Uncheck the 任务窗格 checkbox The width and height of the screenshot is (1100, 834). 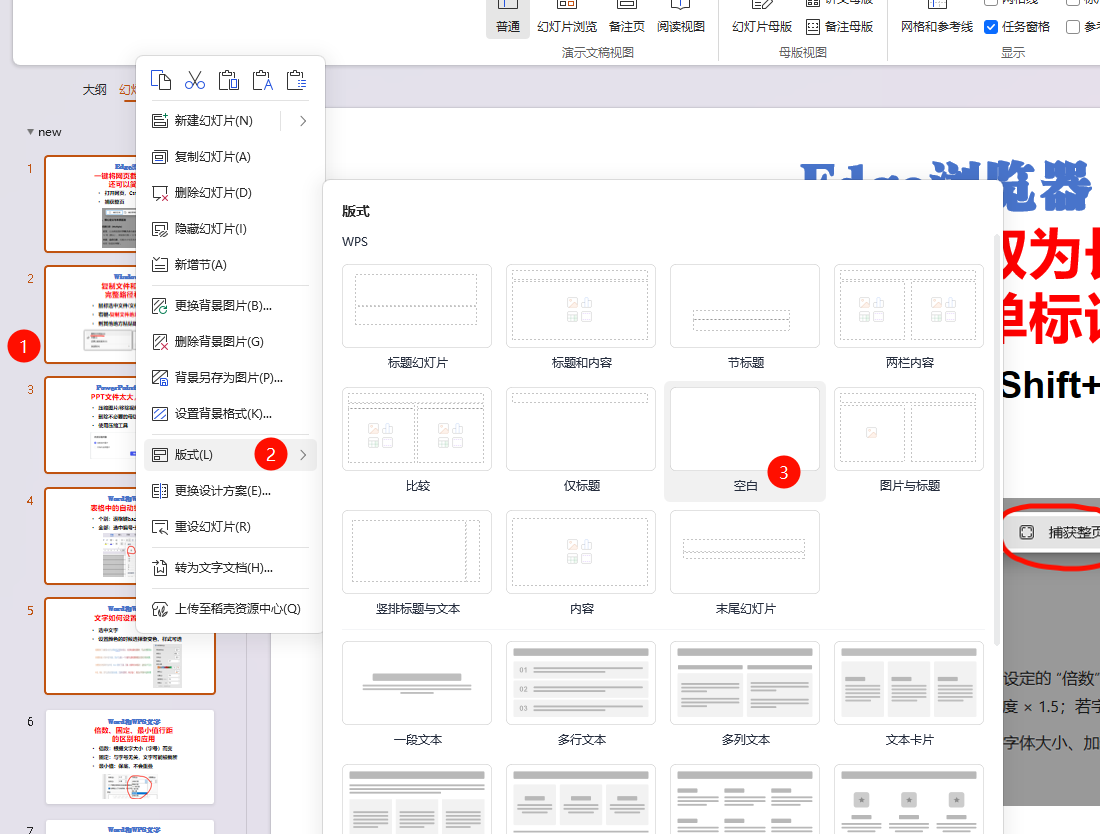[x=991, y=27]
